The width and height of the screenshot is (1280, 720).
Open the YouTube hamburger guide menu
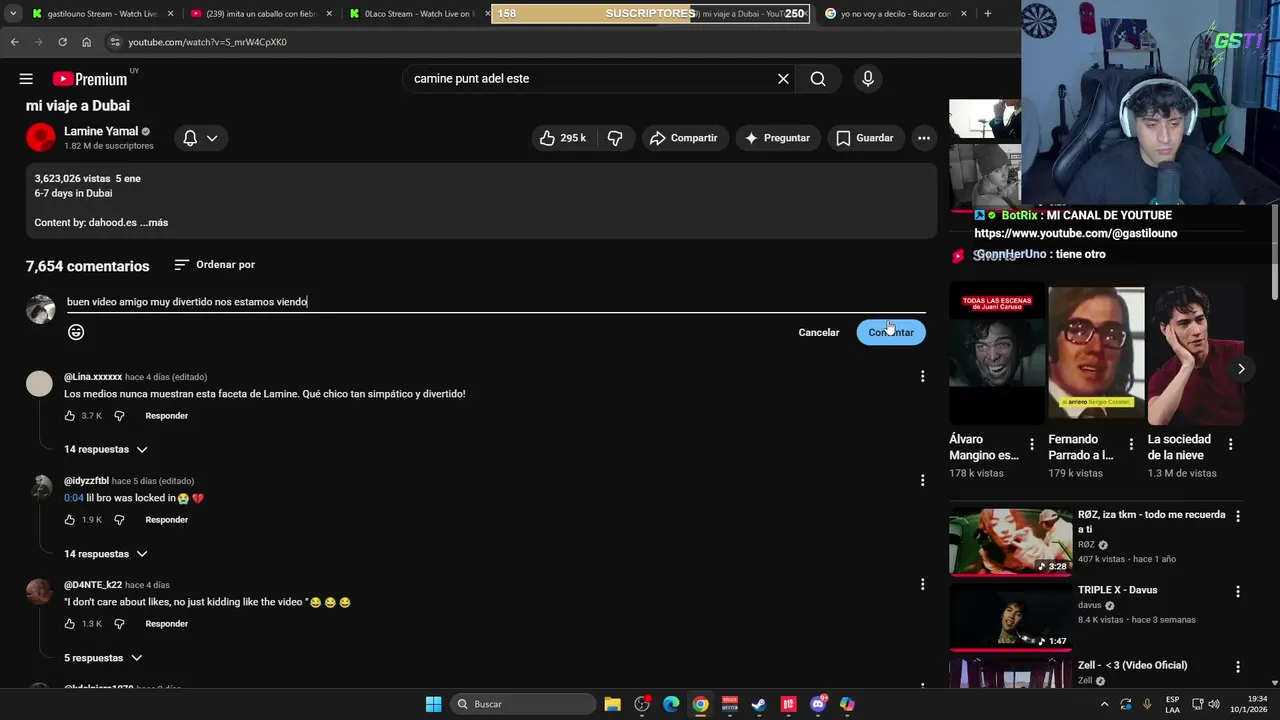click(x=26, y=79)
